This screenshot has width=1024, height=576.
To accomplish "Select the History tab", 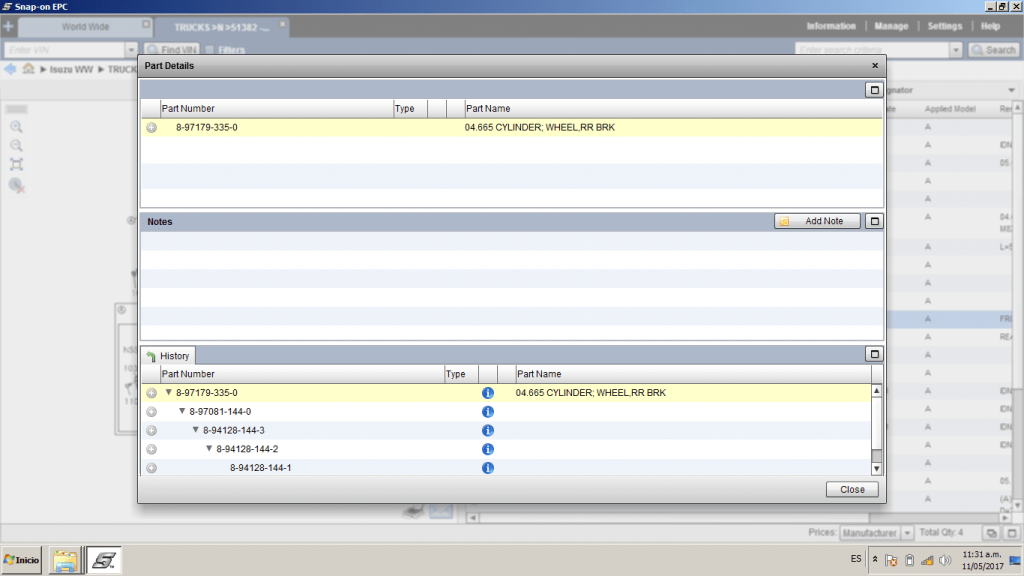I will point(168,356).
